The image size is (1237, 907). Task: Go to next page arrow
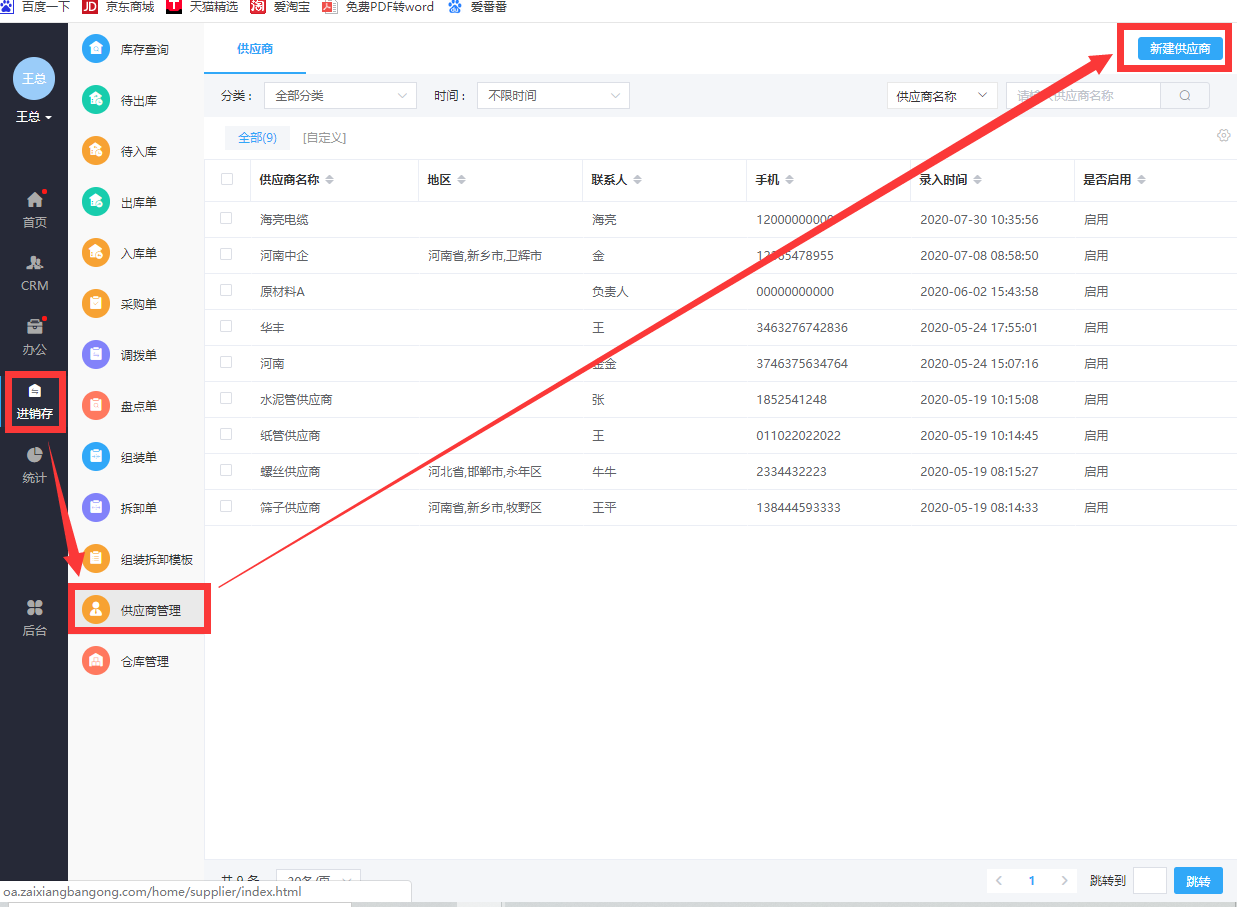pyautogui.click(x=1065, y=881)
